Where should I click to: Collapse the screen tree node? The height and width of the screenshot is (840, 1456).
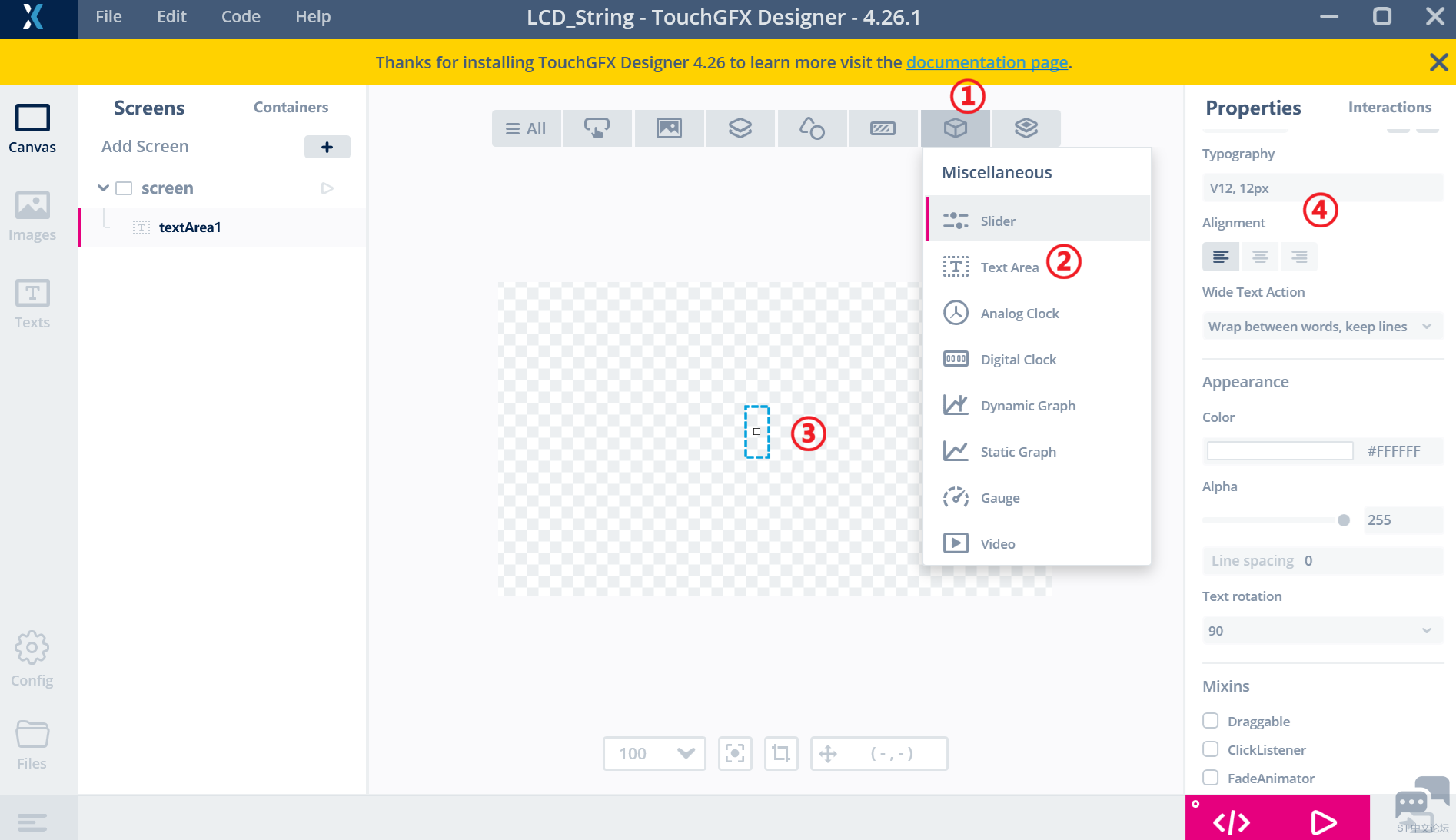(x=103, y=188)
